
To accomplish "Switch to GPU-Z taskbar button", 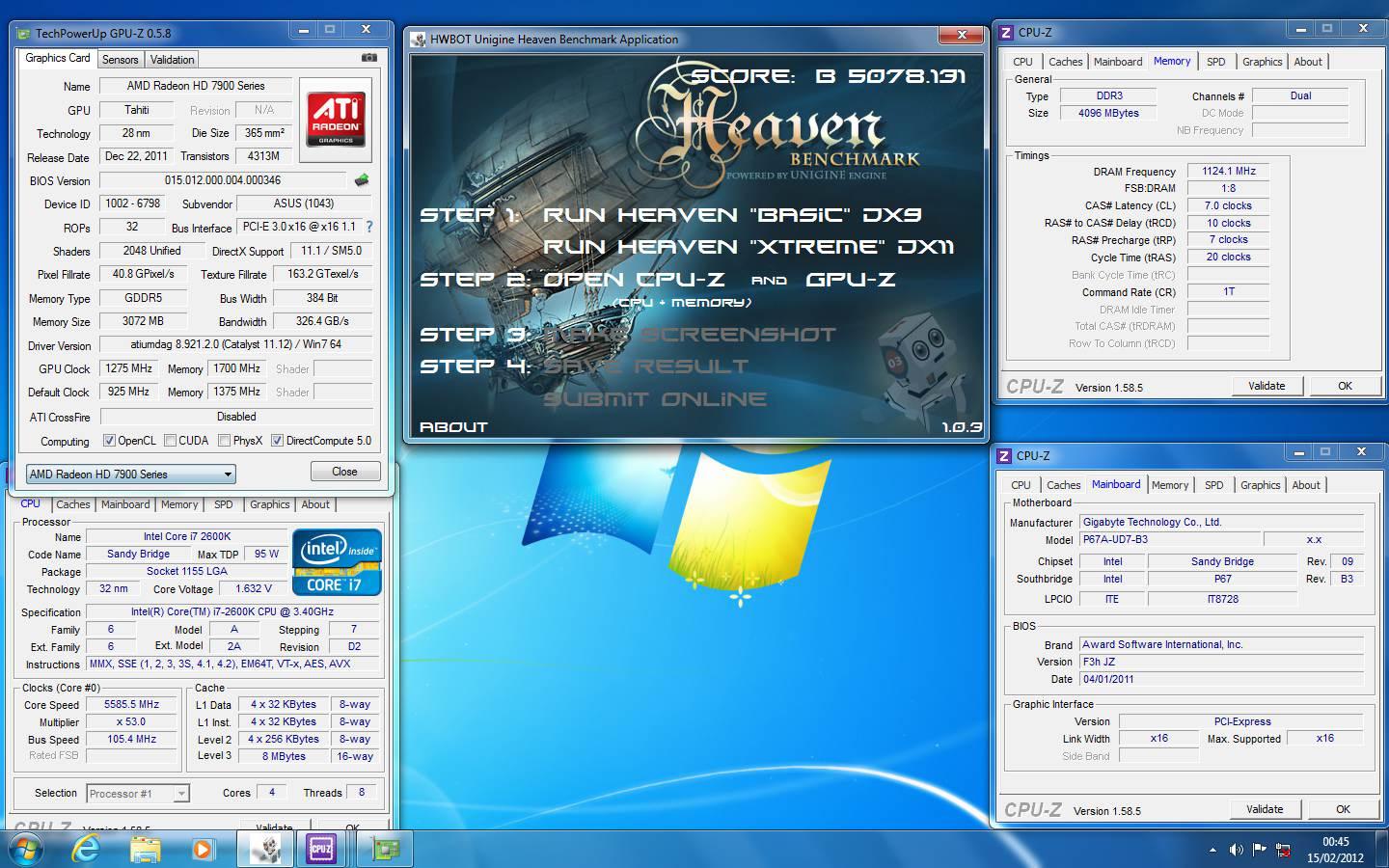I will [385, 849].
